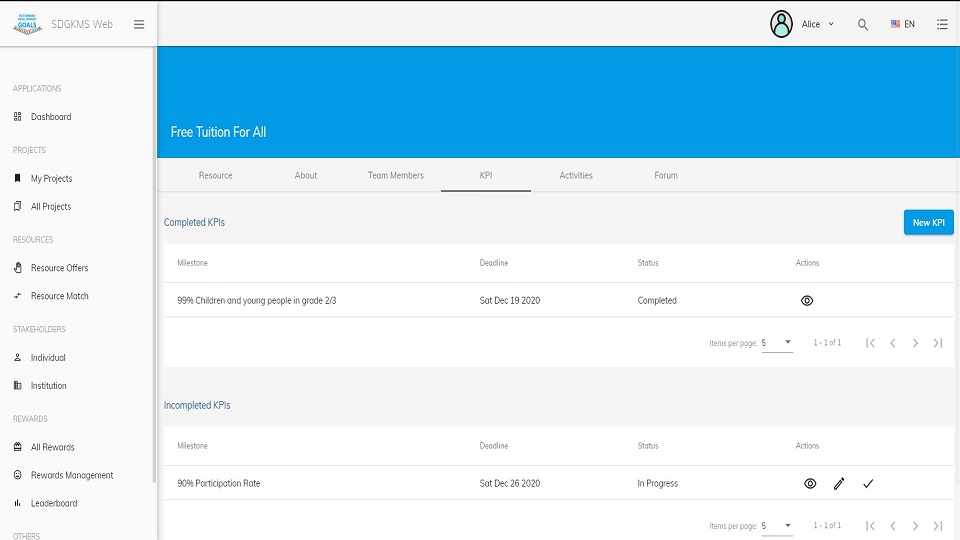The height and width of the screenshot is (540, 960).
Task: Click the 'Sat Dec 19 2020' deadline
Action: point(509,301)
